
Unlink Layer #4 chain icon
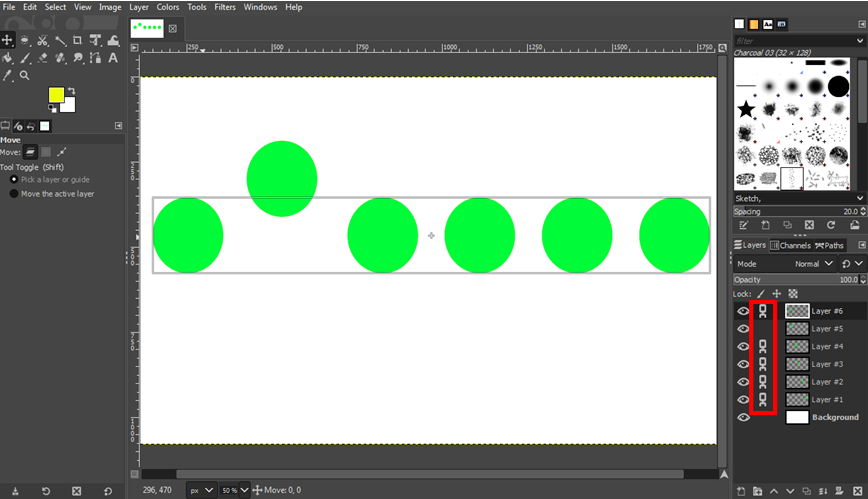click(763, 347)
